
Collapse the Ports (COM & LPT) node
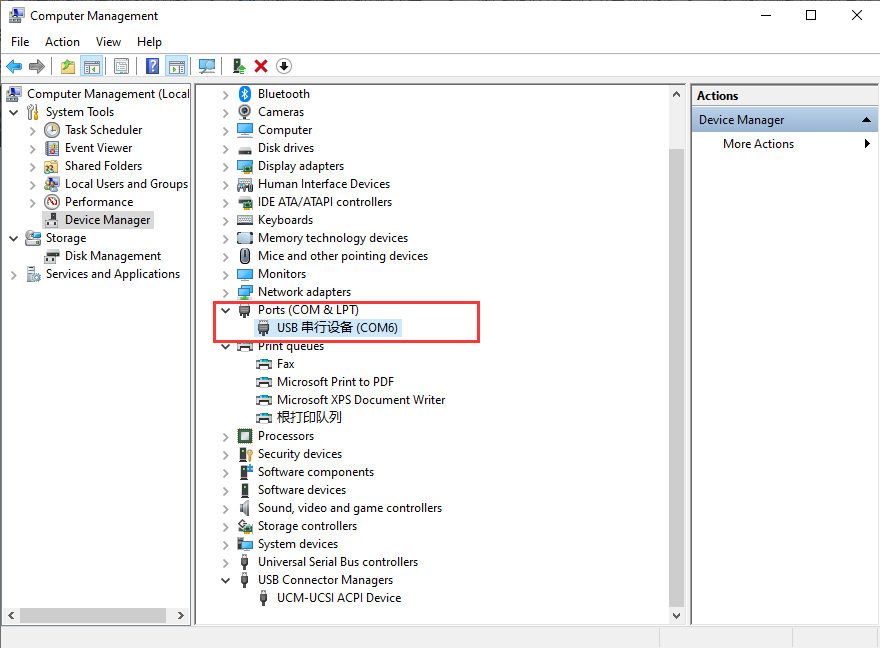[225, 310]
